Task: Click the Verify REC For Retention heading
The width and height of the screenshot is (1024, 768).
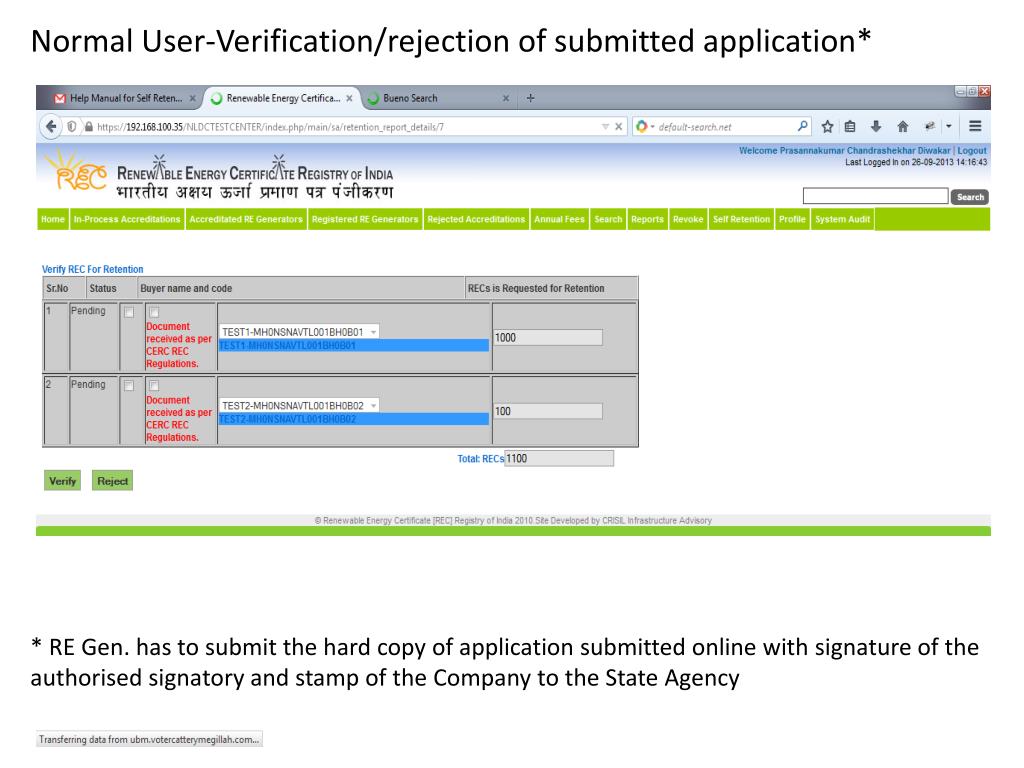Action: (x=93, y=269)
